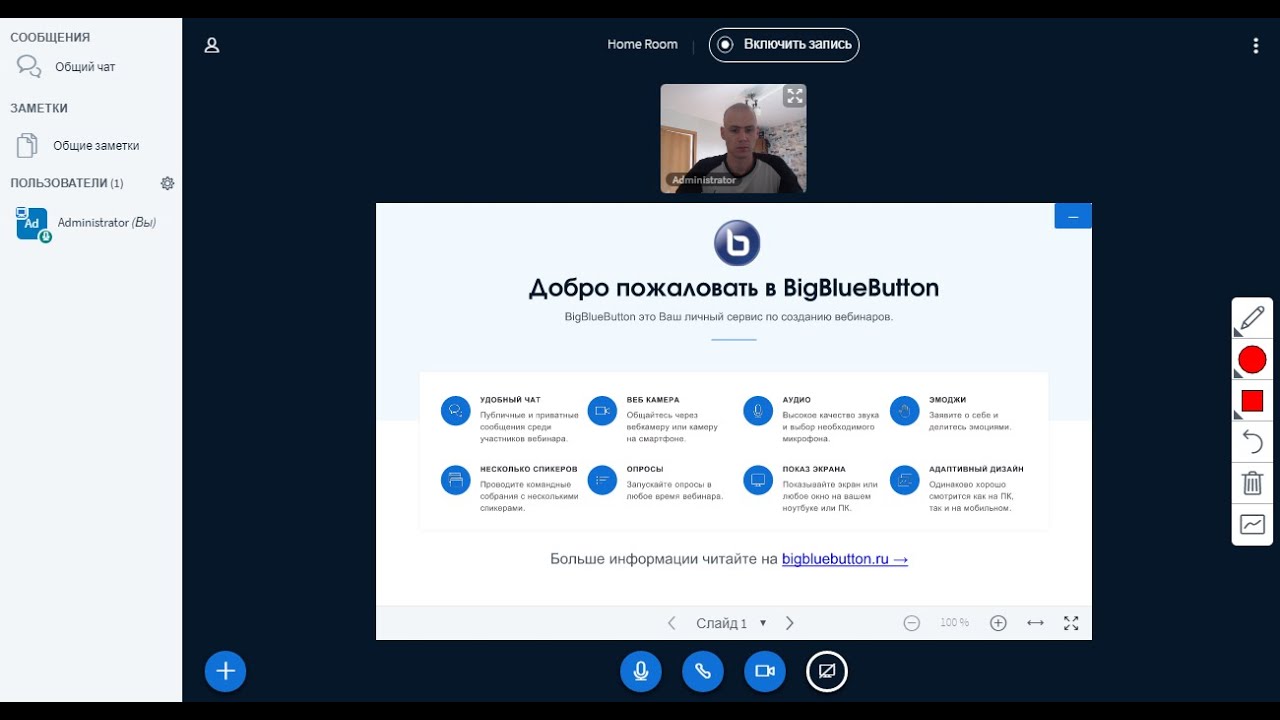Screen dimensions: 1280x720
Task: Undo the last annotation
Action: (x=1252, y=442)
